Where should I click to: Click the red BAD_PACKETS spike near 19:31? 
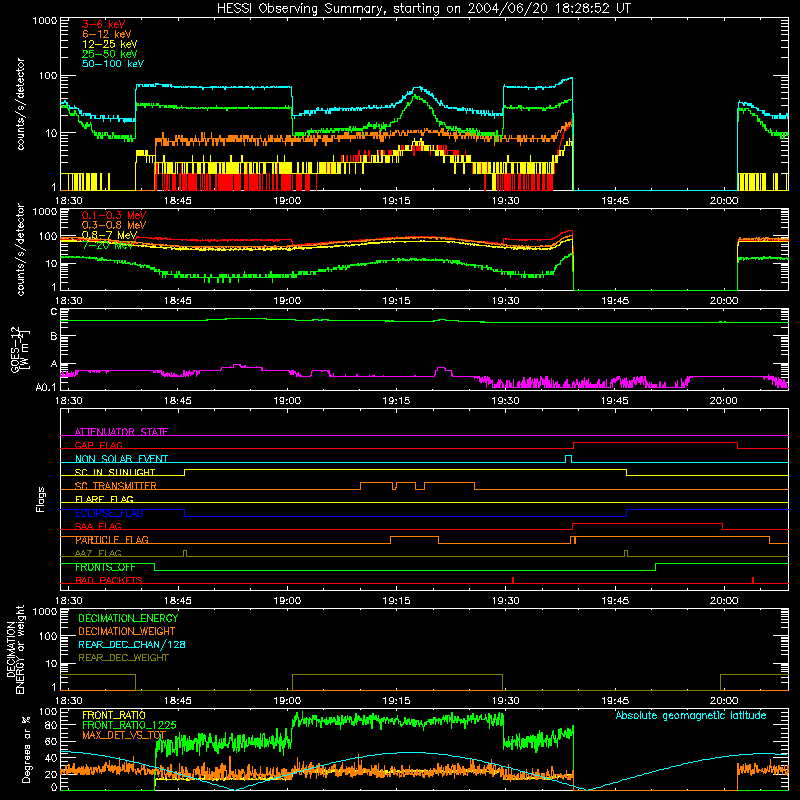click(513, 580)
